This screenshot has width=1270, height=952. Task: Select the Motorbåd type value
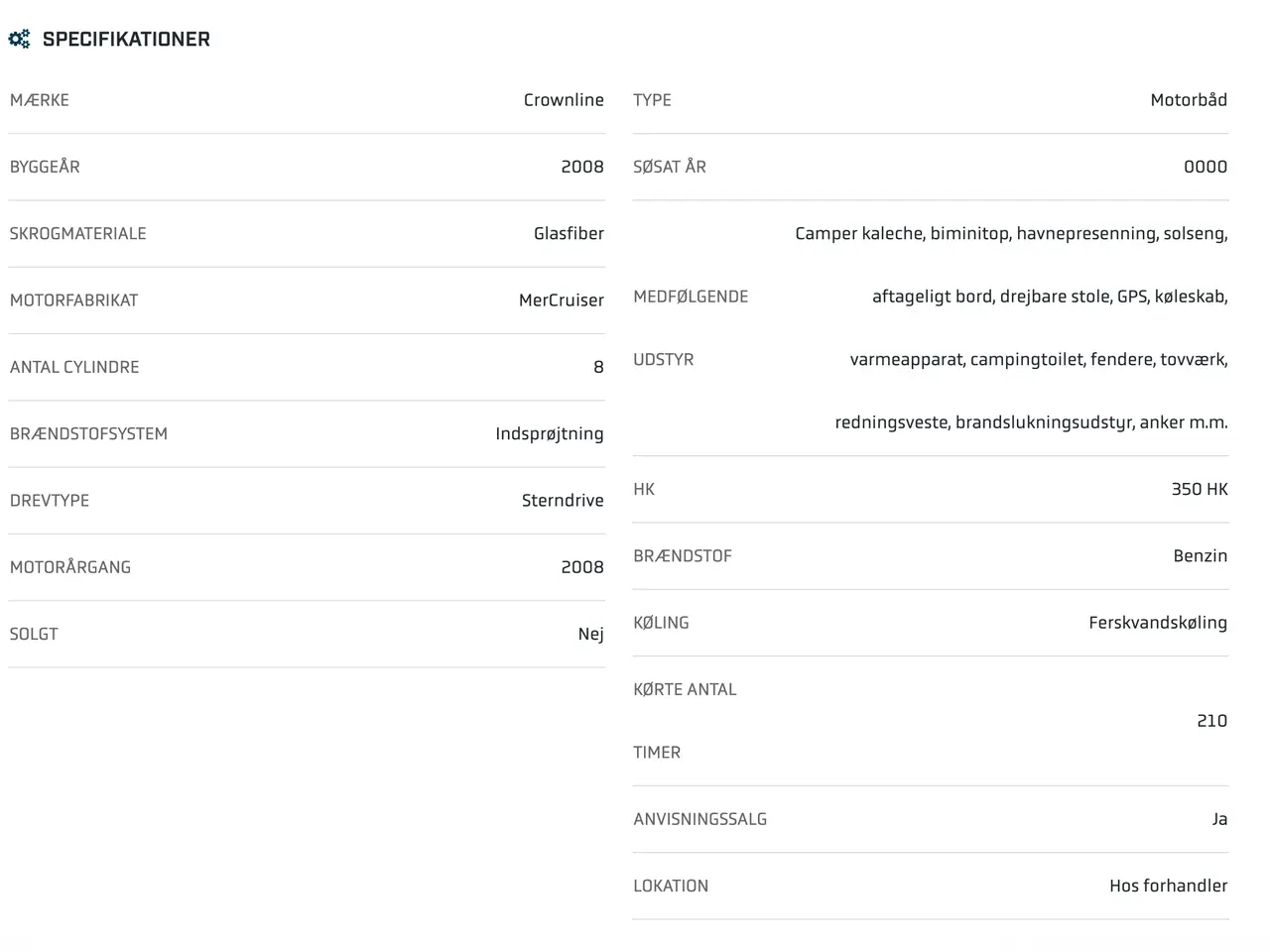click(1189, 100)
